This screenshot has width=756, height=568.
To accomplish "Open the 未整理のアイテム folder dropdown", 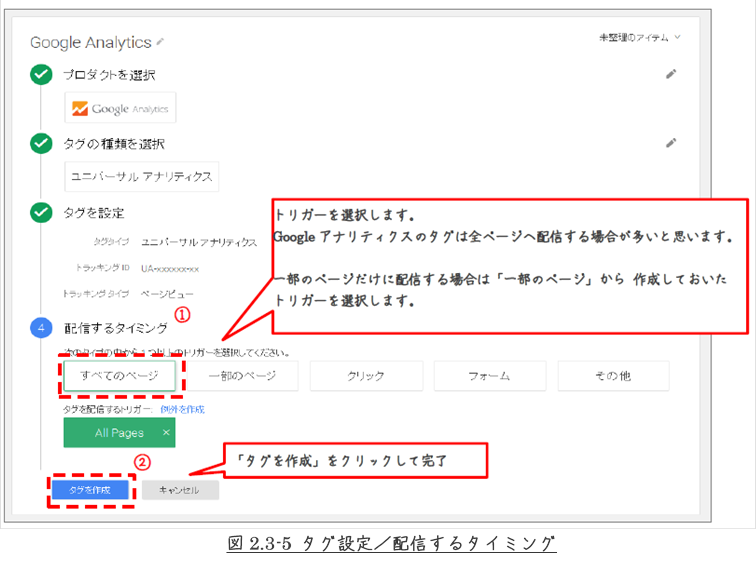I will click(x=640, y=37).
